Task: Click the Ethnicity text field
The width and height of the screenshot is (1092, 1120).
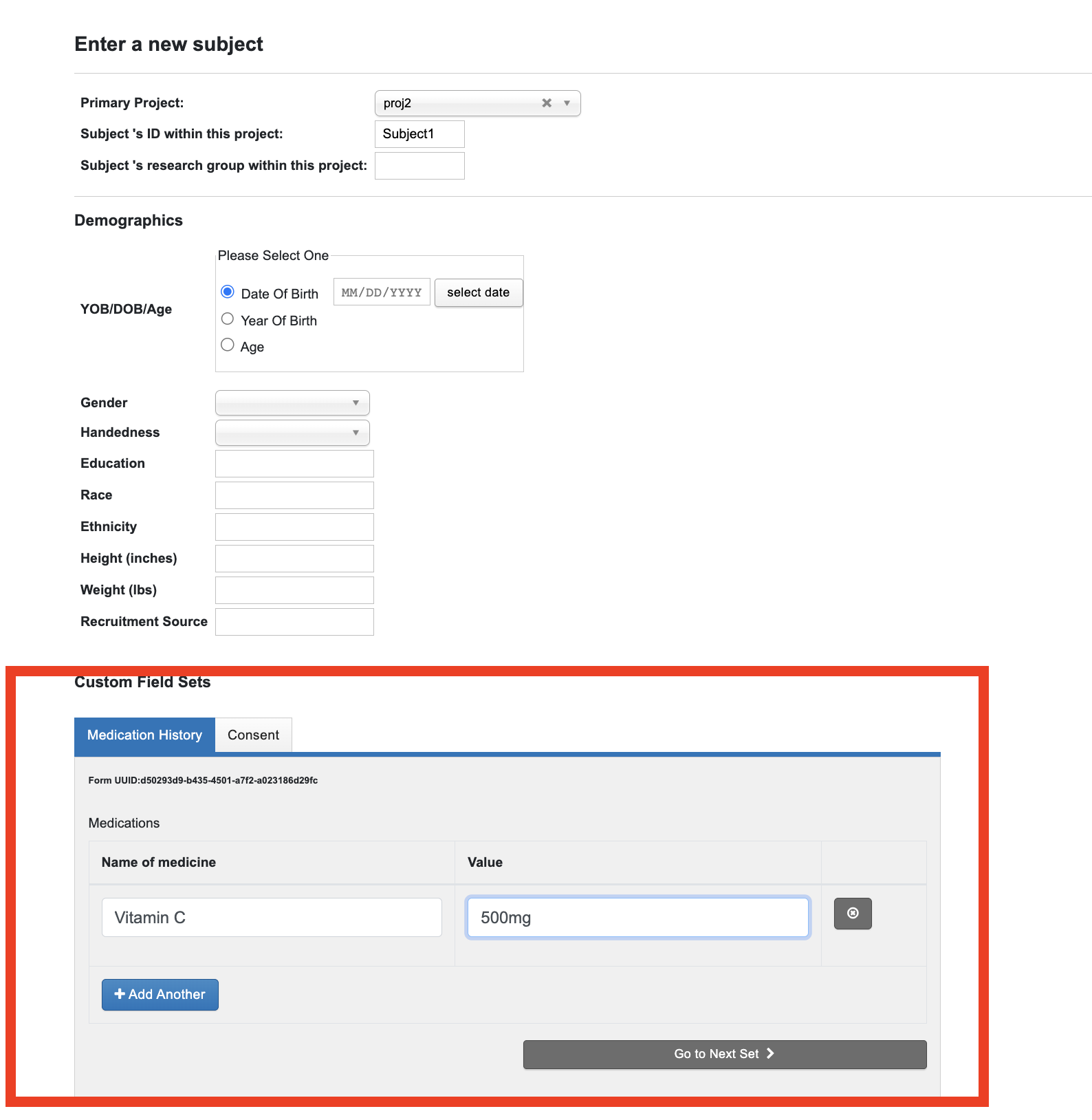Action: [294, 527]
